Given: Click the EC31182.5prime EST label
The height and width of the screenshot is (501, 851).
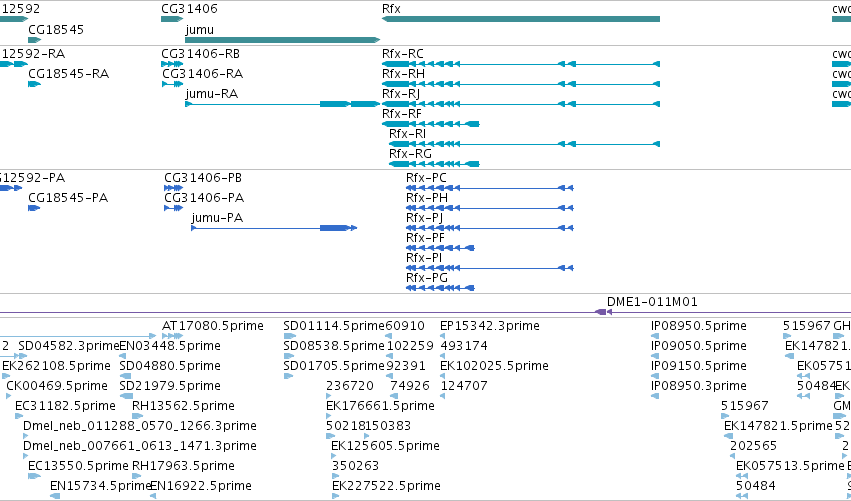Looking at the screenshot, I should tap(65, 407).
